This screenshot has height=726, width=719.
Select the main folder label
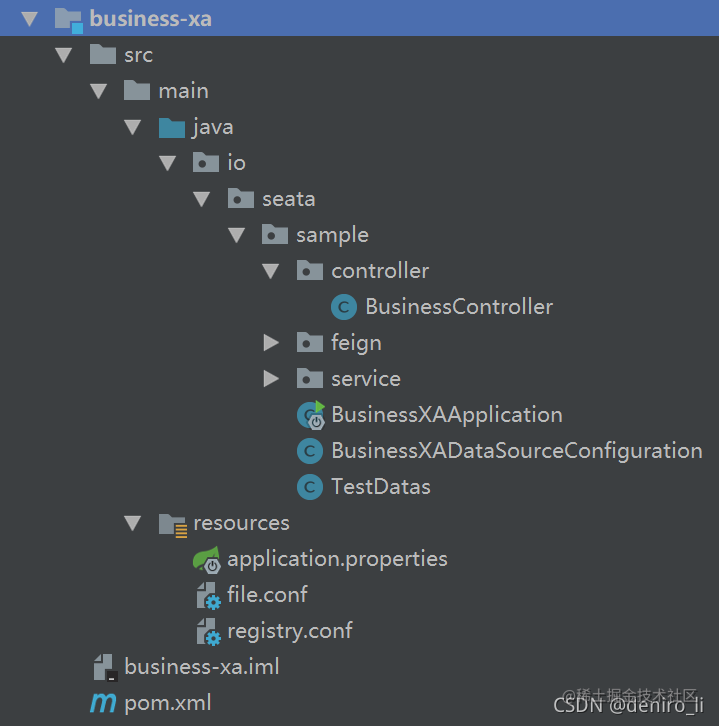[x=184, y=91]
